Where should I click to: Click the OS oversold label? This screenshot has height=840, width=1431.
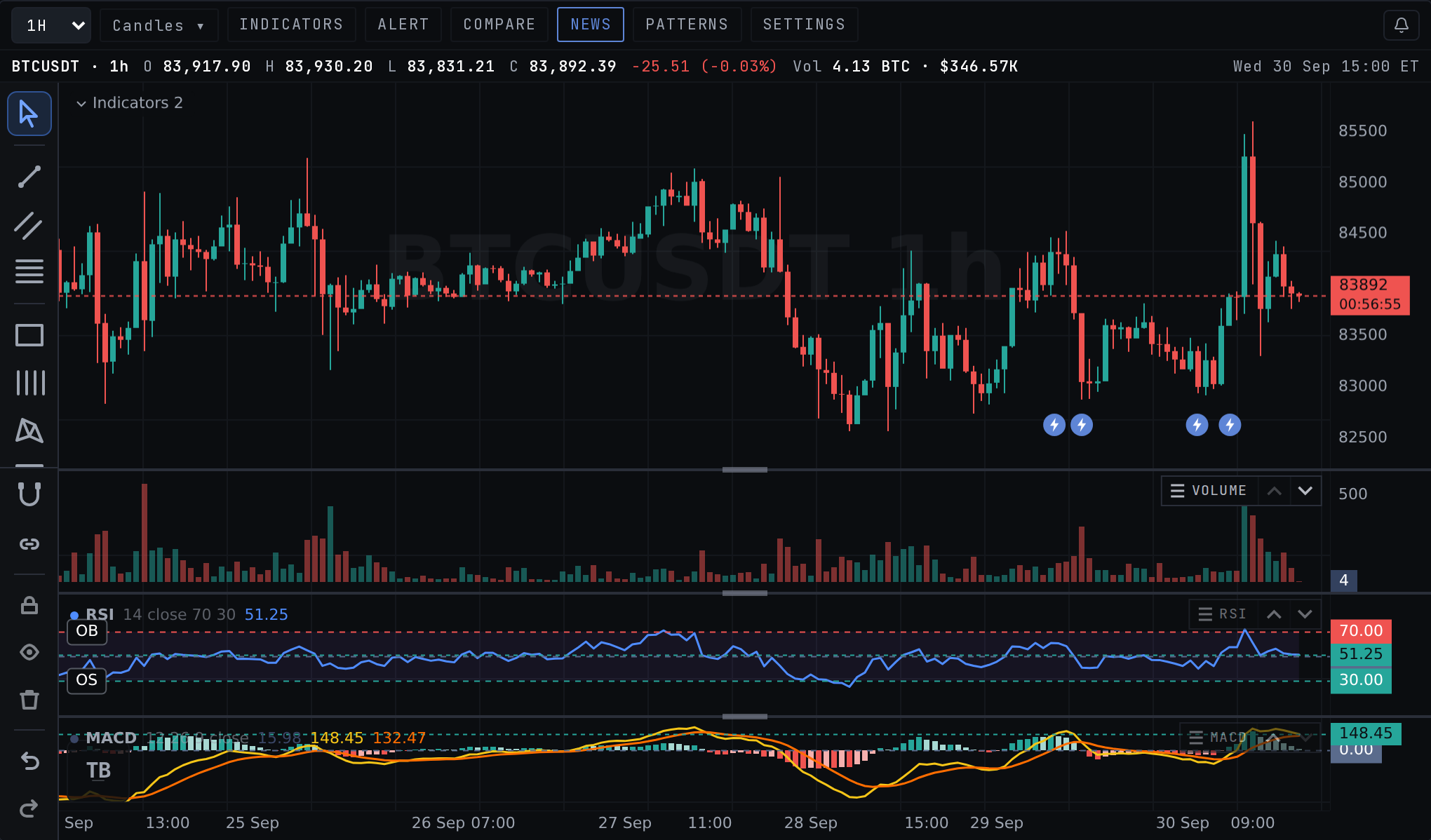(87, 680)
